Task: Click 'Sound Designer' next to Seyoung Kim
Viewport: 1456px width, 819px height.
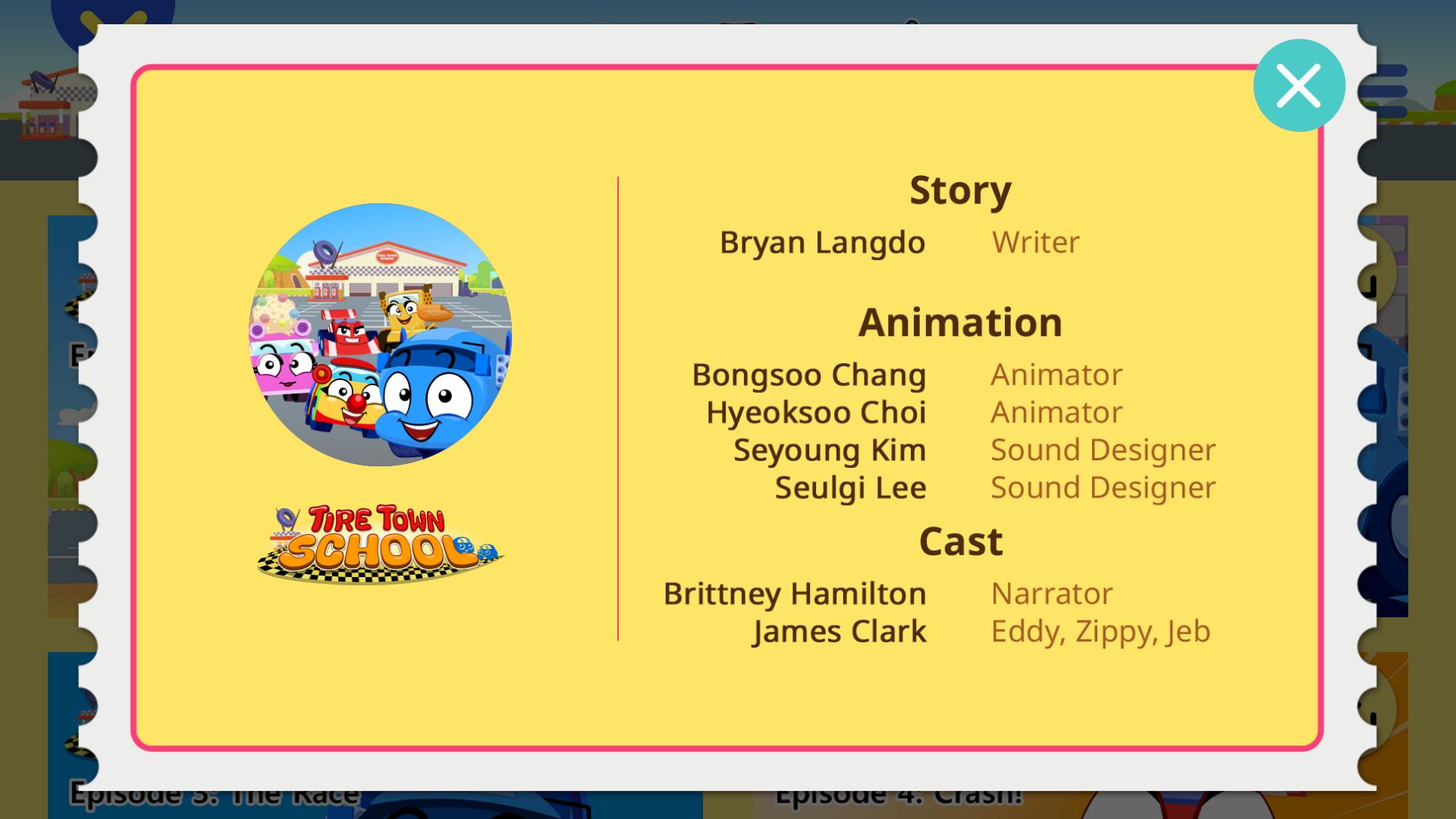Action: 1103,450
